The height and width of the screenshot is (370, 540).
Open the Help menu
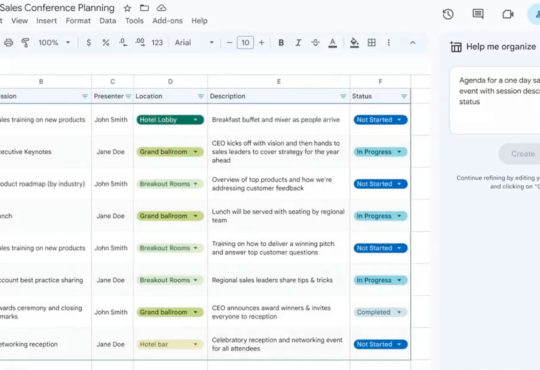(x=199, y=21)
